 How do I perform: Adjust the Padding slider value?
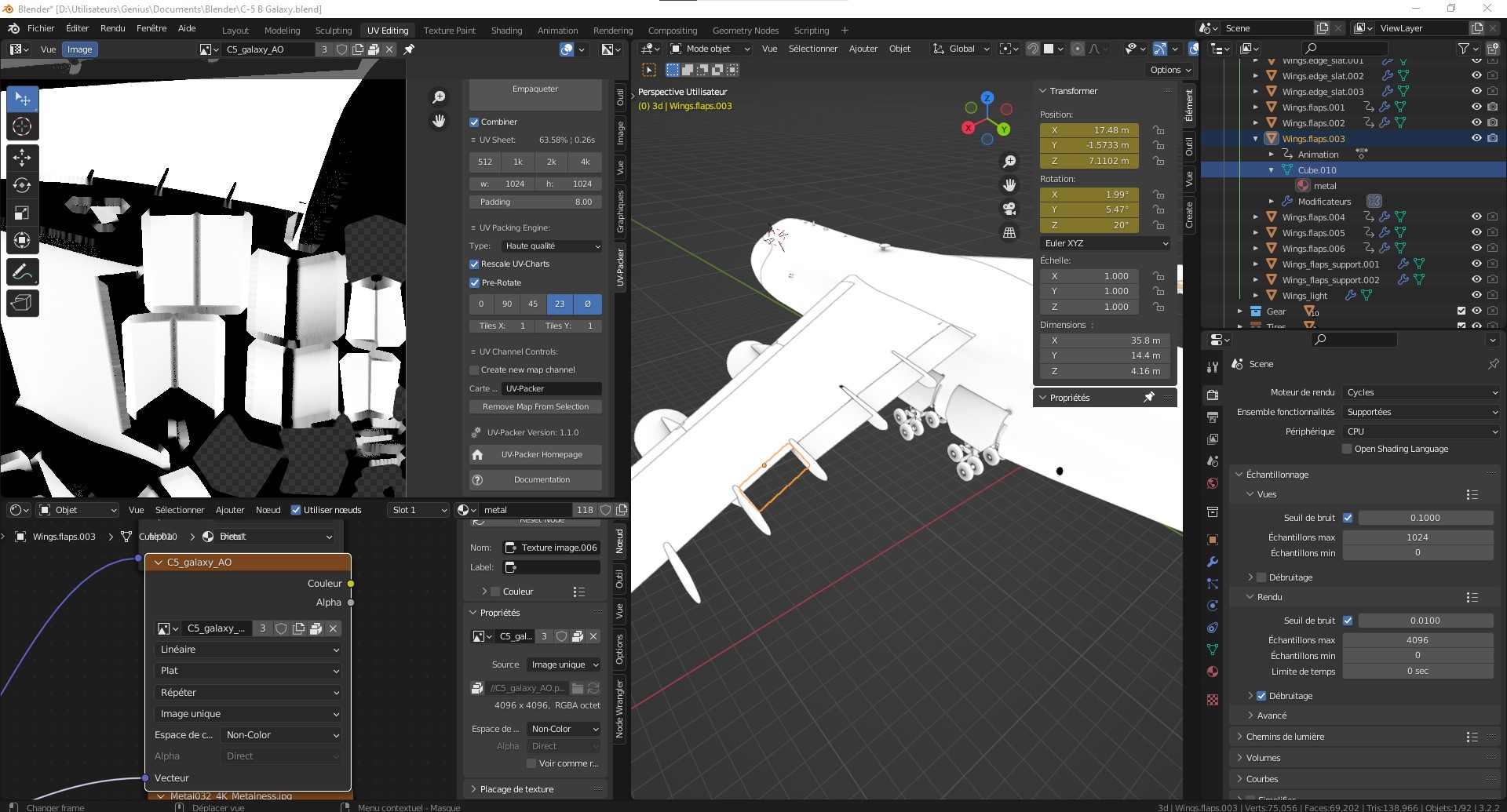[x=535, y=202]
